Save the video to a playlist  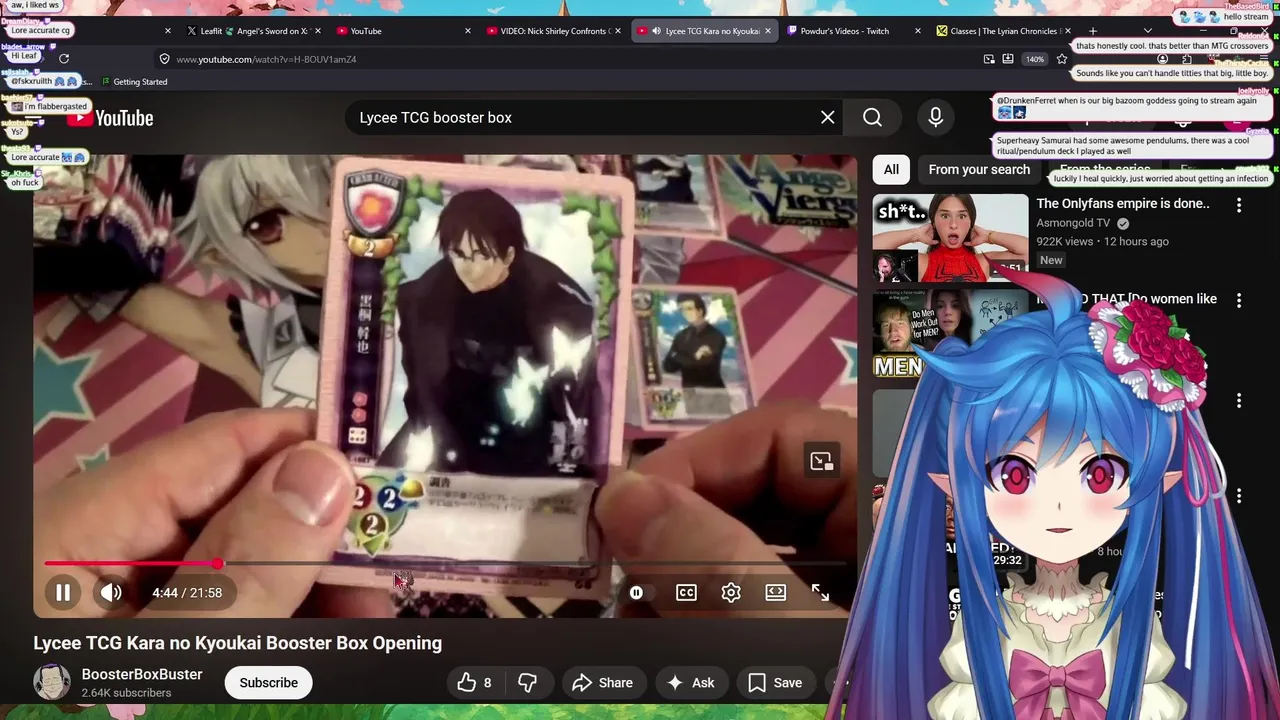[775, 683]
